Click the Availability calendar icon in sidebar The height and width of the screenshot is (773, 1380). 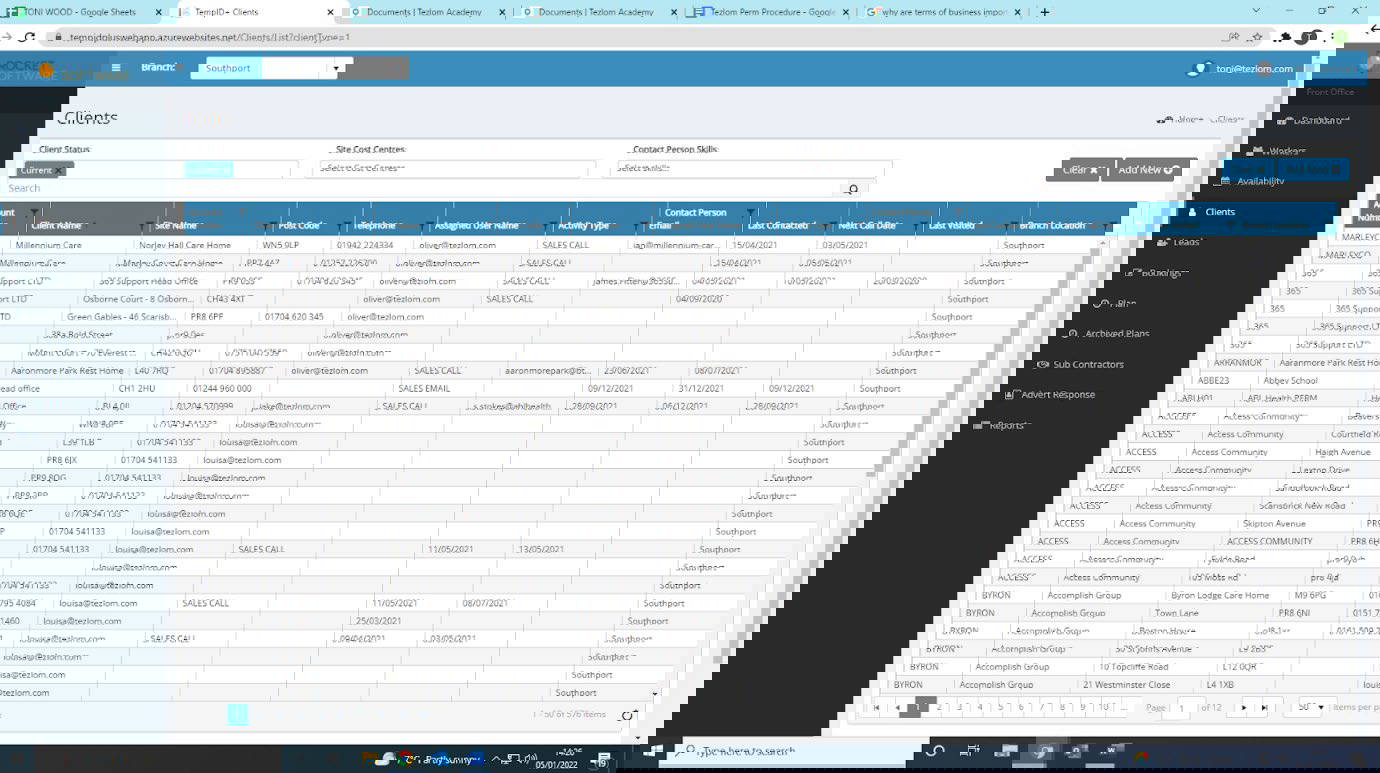[1224, 181]
